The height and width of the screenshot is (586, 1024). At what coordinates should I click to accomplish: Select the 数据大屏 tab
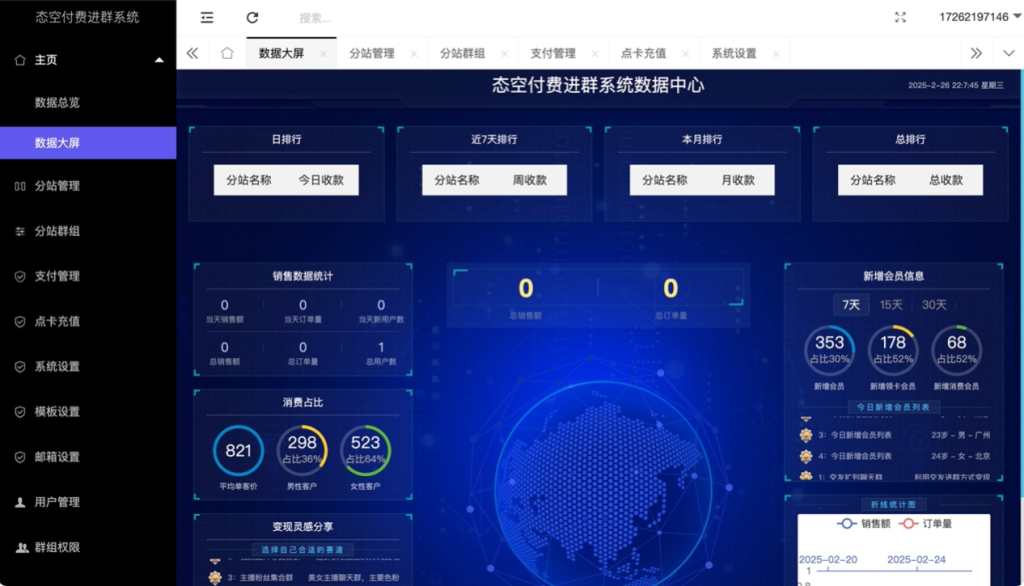coord(281,54)
